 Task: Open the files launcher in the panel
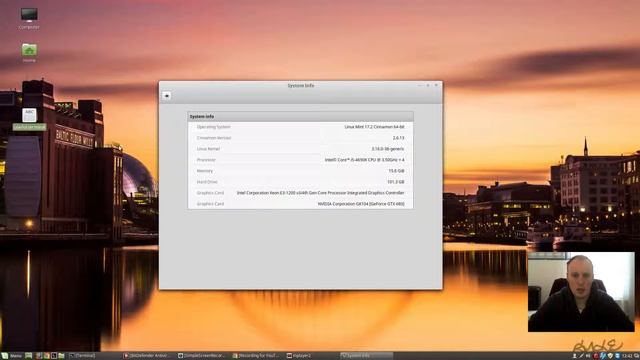tap(61, 356)
